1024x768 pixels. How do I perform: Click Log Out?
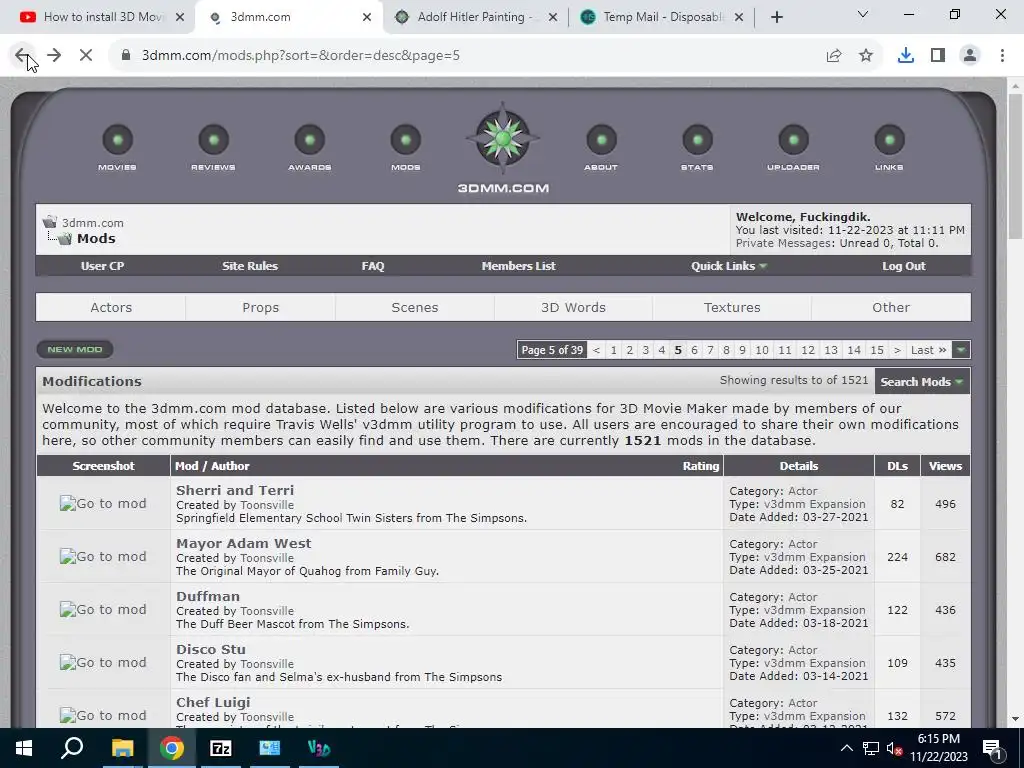904,266
